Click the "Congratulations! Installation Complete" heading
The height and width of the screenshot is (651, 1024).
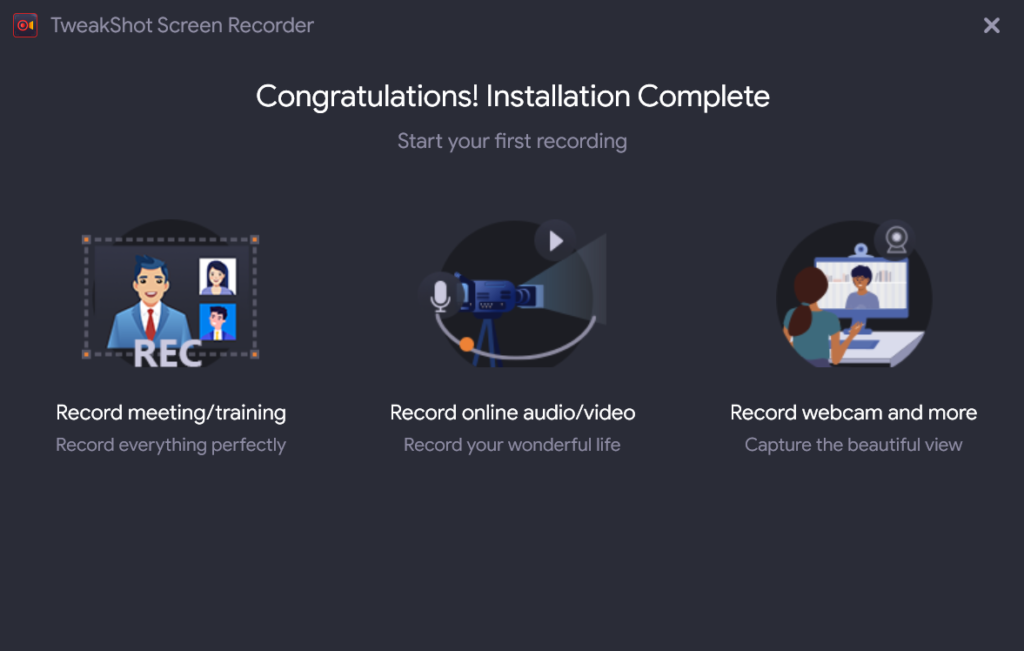513,97
